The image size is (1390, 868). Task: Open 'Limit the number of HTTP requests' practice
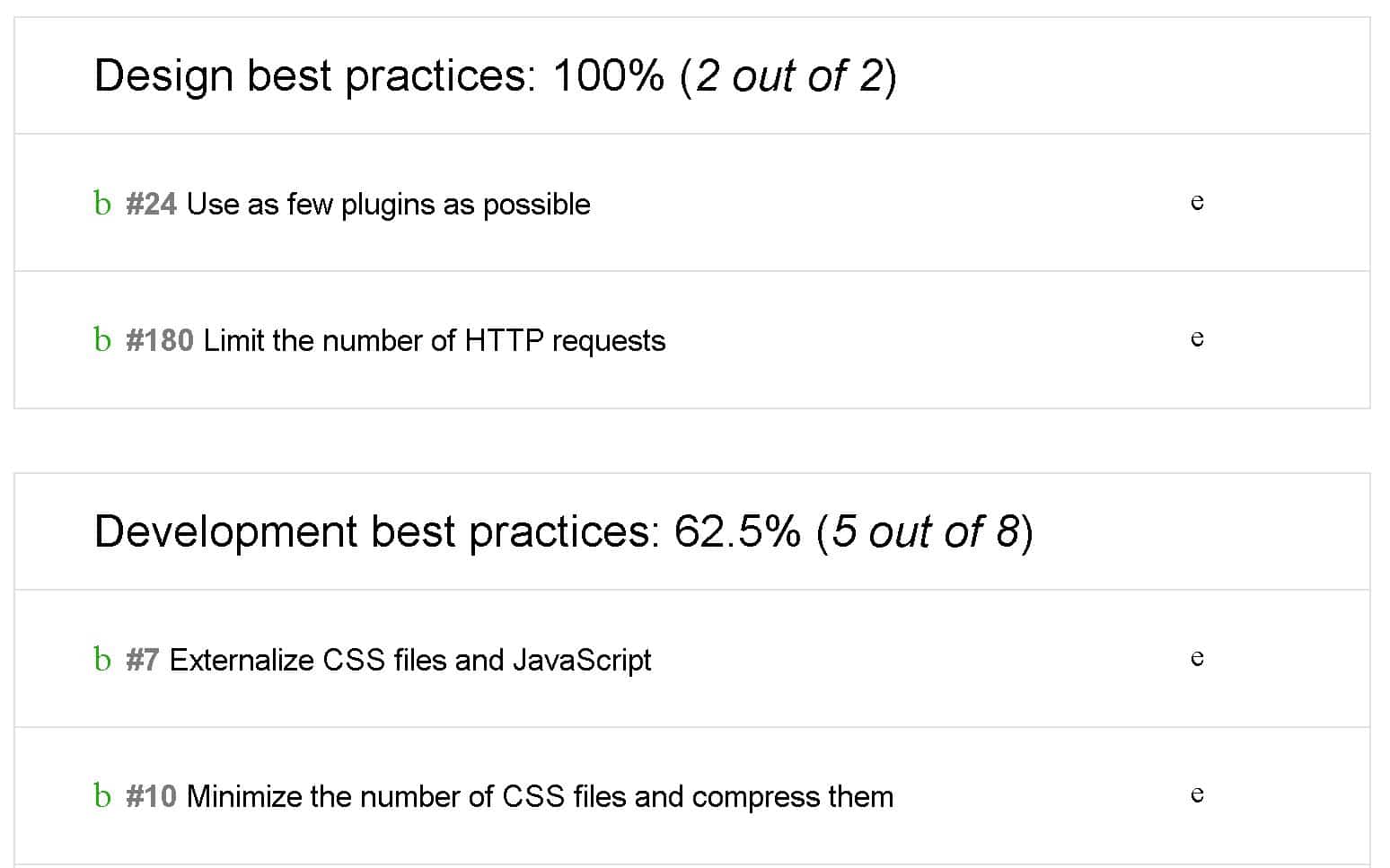(435, 341)
